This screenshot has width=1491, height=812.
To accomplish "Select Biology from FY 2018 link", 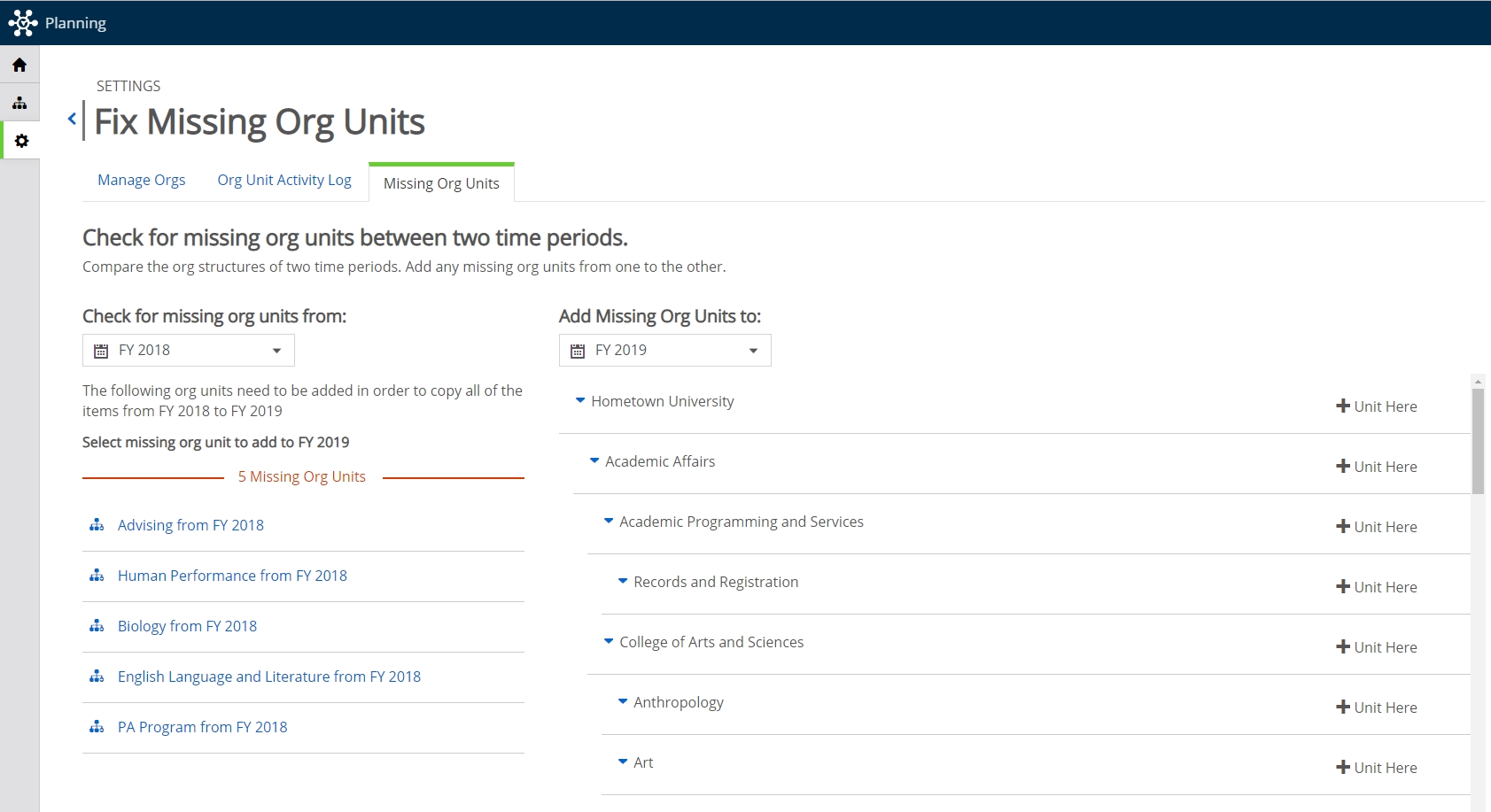I will [x=187, y=626].
